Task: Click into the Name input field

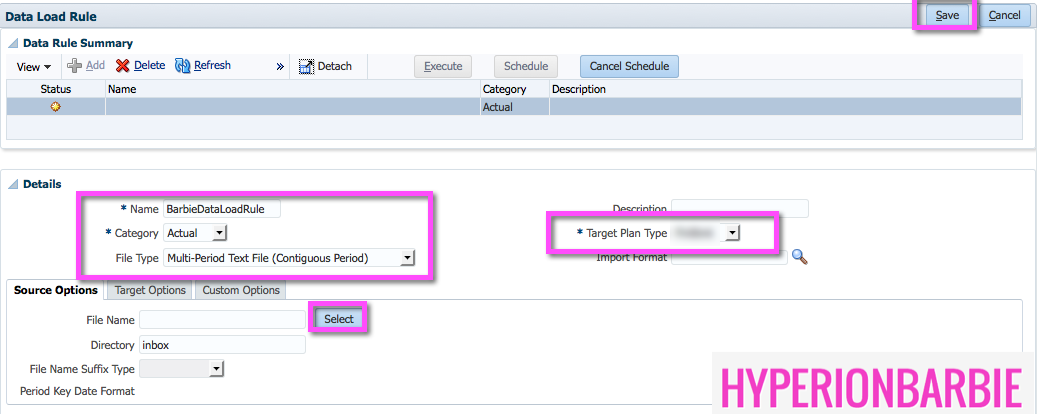Action: click(222, 209)
